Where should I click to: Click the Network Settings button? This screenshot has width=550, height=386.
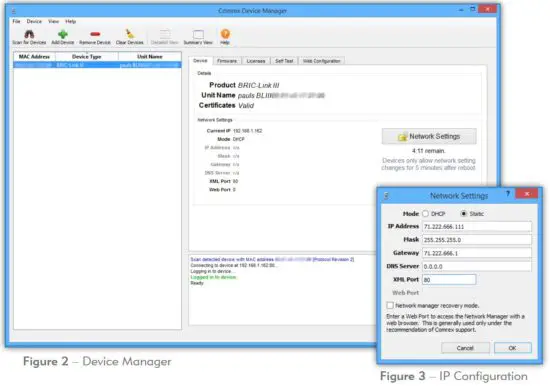(429, 137)
